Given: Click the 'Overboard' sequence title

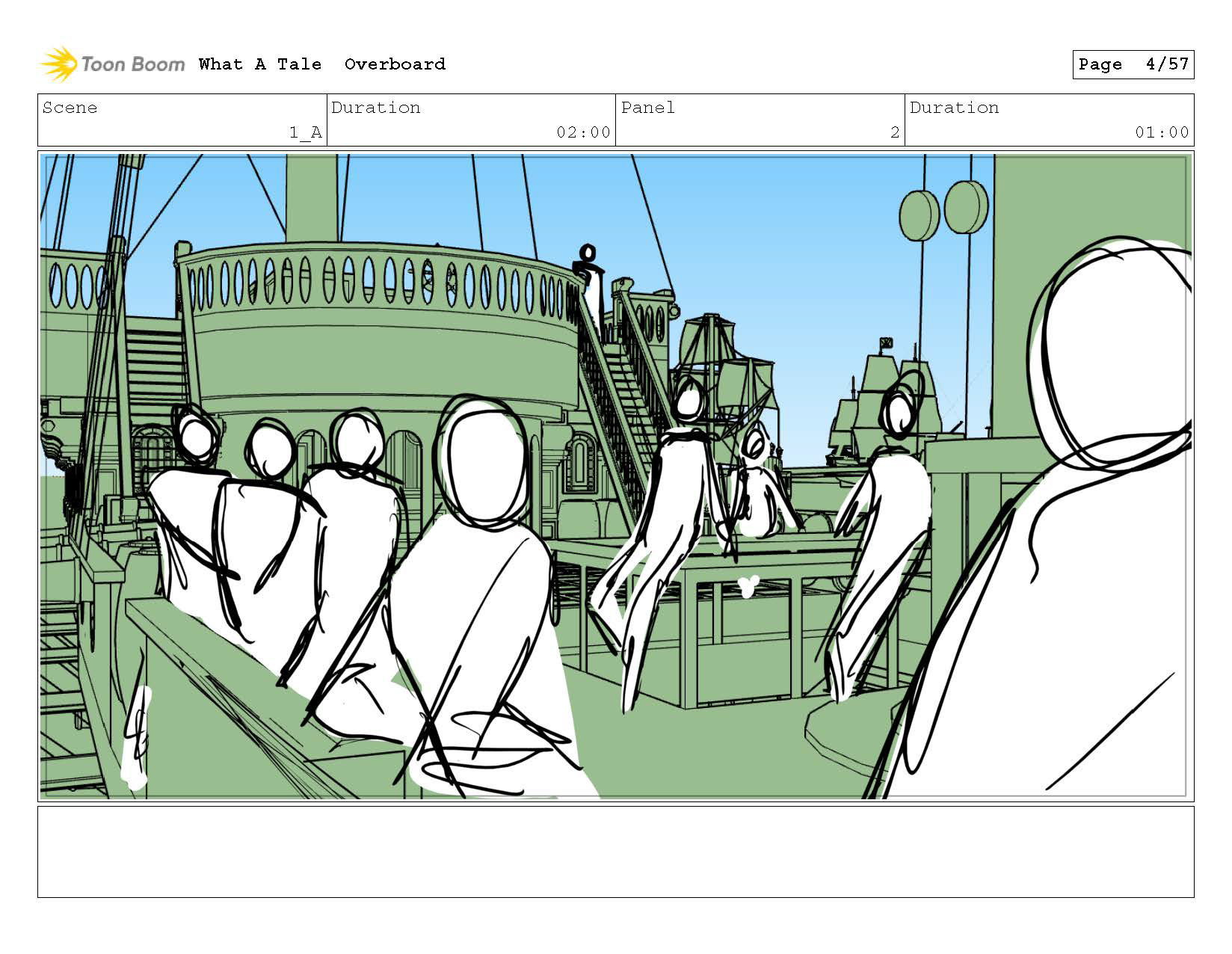Looking at the screenshot, I should (395, 64).
